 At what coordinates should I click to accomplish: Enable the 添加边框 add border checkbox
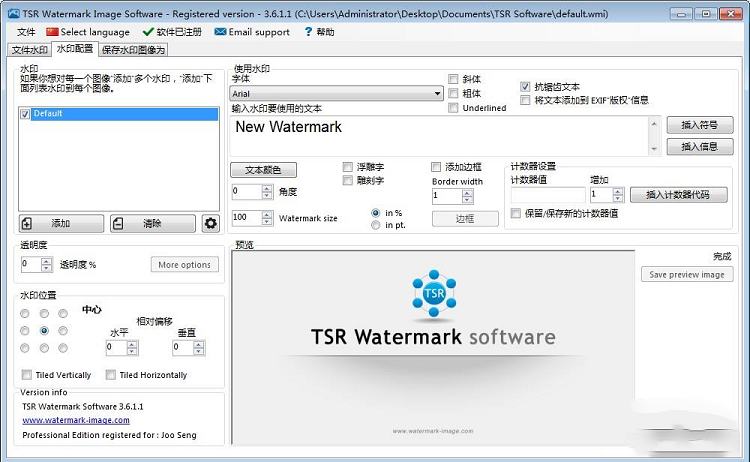(x=436, y=167)
